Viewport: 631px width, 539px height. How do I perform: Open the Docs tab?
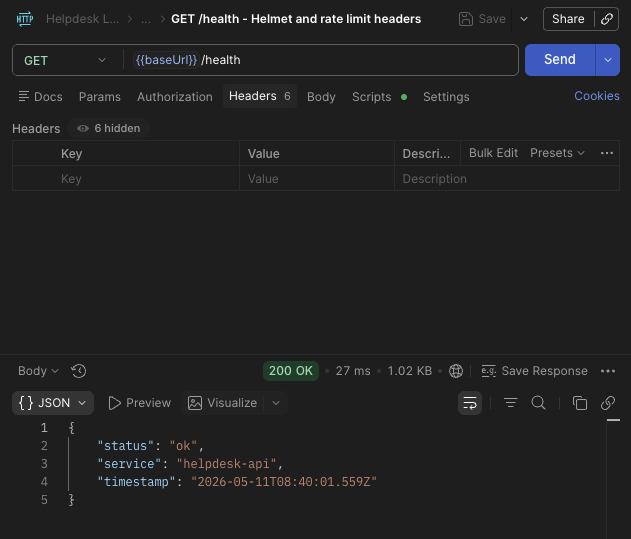[x=41, y=97]
